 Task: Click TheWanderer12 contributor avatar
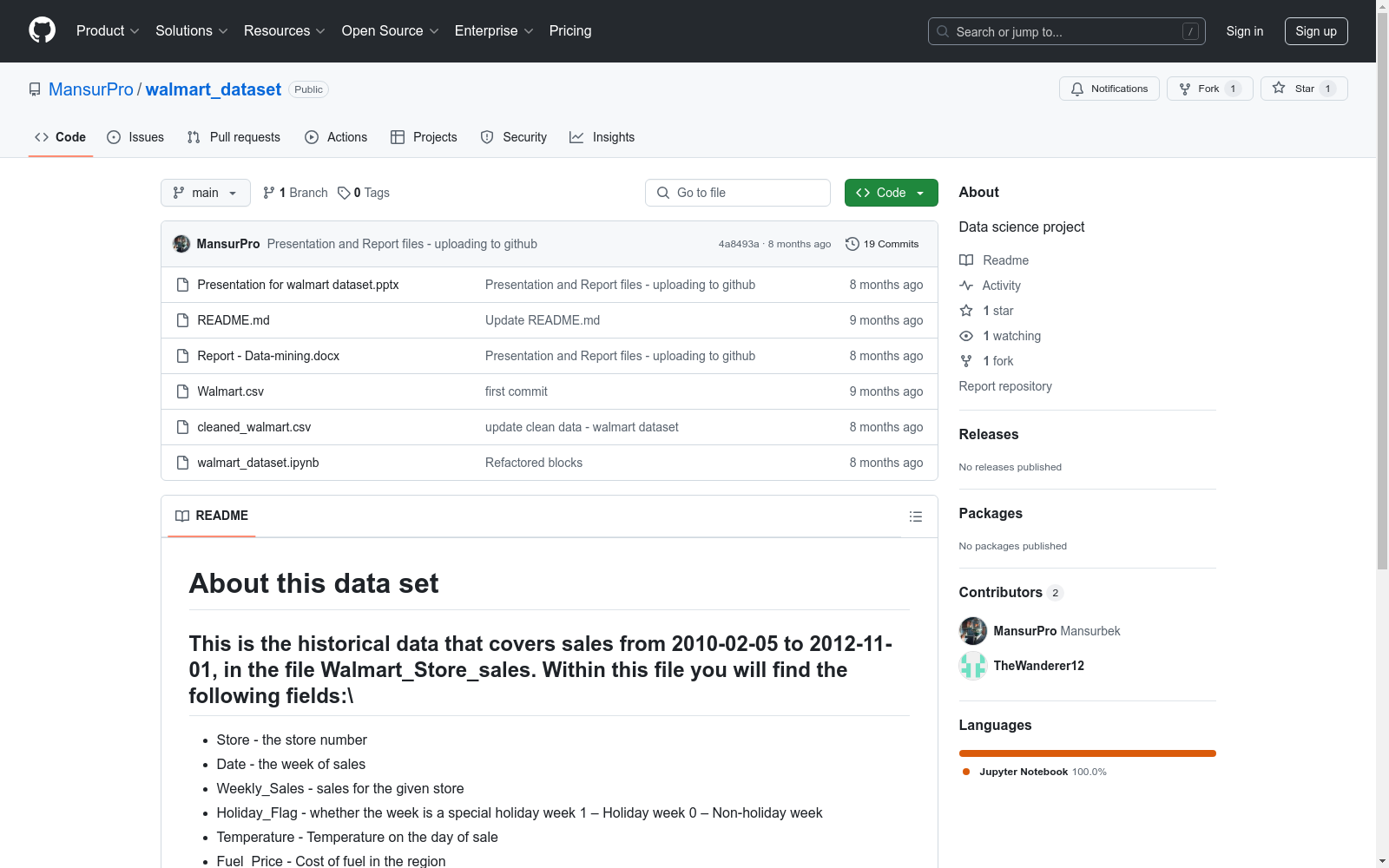tap(973, 666)
